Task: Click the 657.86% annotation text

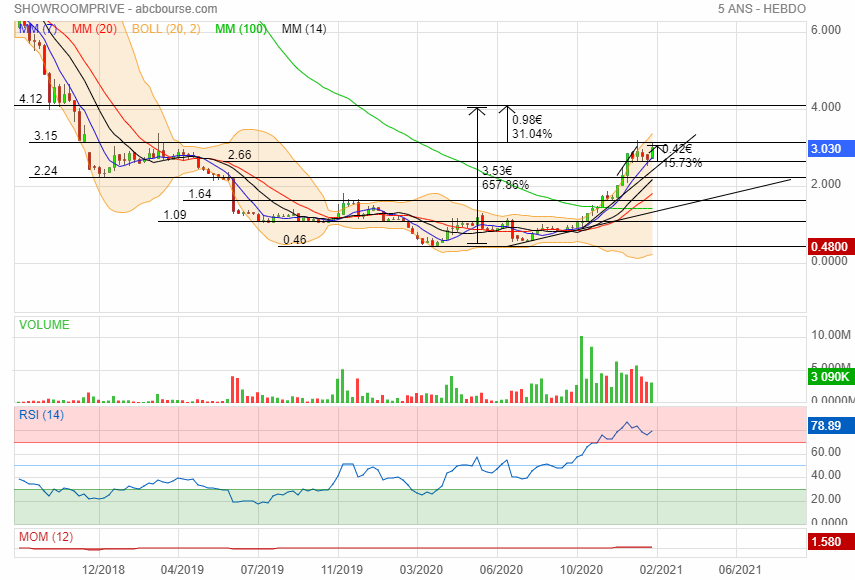Action: pos(505,185)
